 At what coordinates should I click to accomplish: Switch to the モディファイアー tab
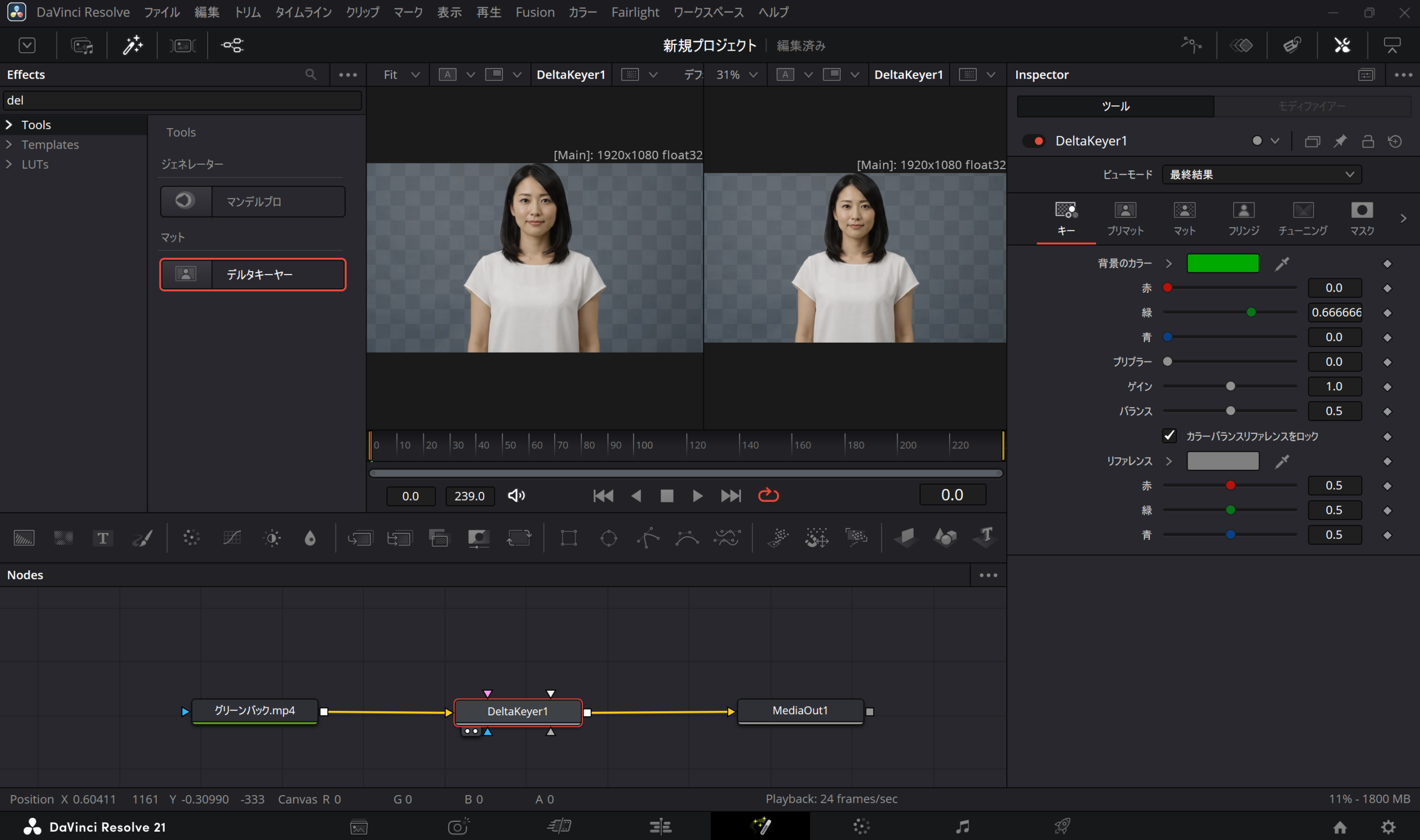tap(1312, 106)
